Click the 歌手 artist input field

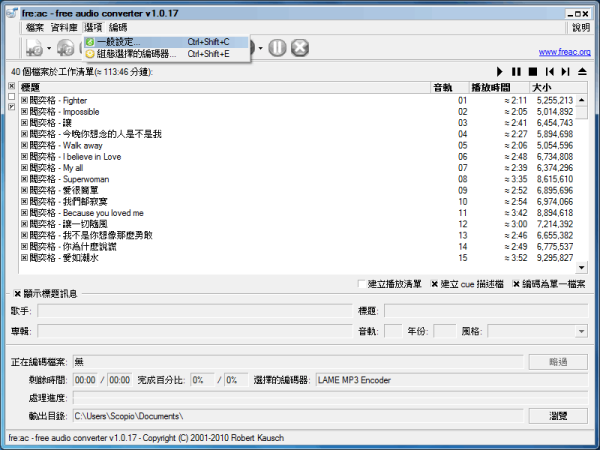pos(195,311)
